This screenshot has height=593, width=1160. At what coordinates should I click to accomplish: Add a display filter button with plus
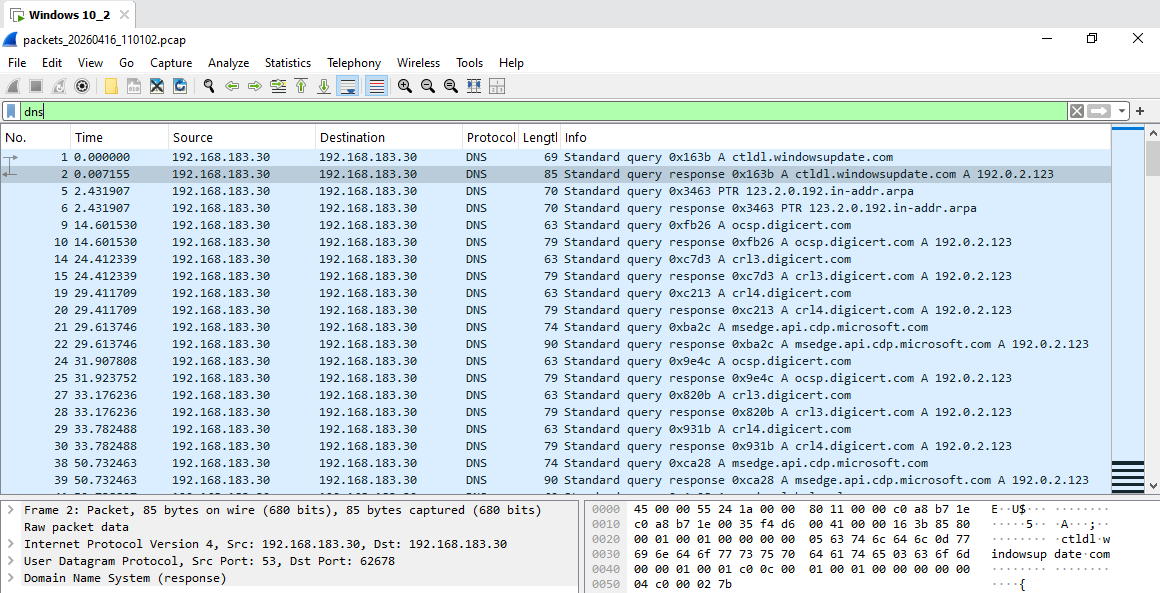pyautogui.click(x=1140, y=111)
